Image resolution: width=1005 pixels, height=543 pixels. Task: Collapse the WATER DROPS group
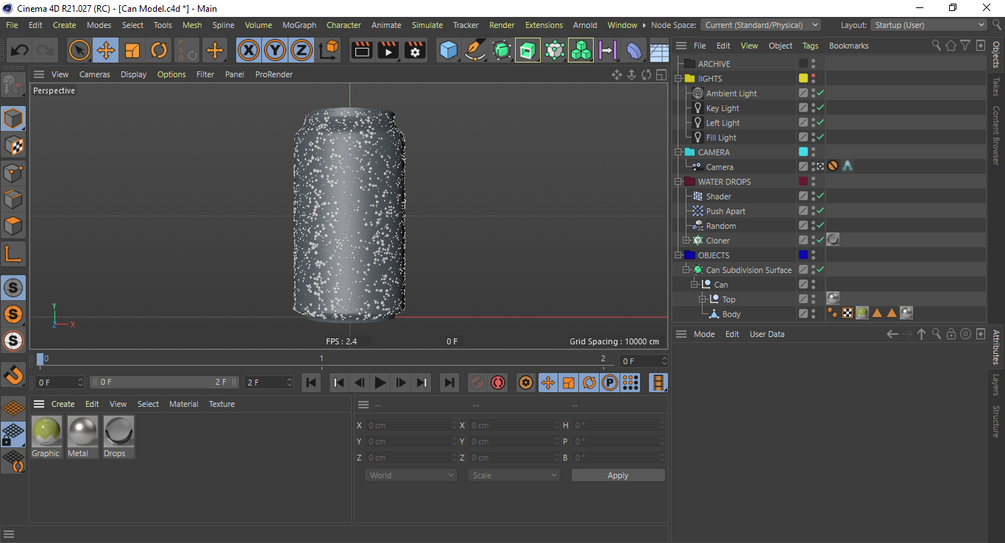[678, 182]
